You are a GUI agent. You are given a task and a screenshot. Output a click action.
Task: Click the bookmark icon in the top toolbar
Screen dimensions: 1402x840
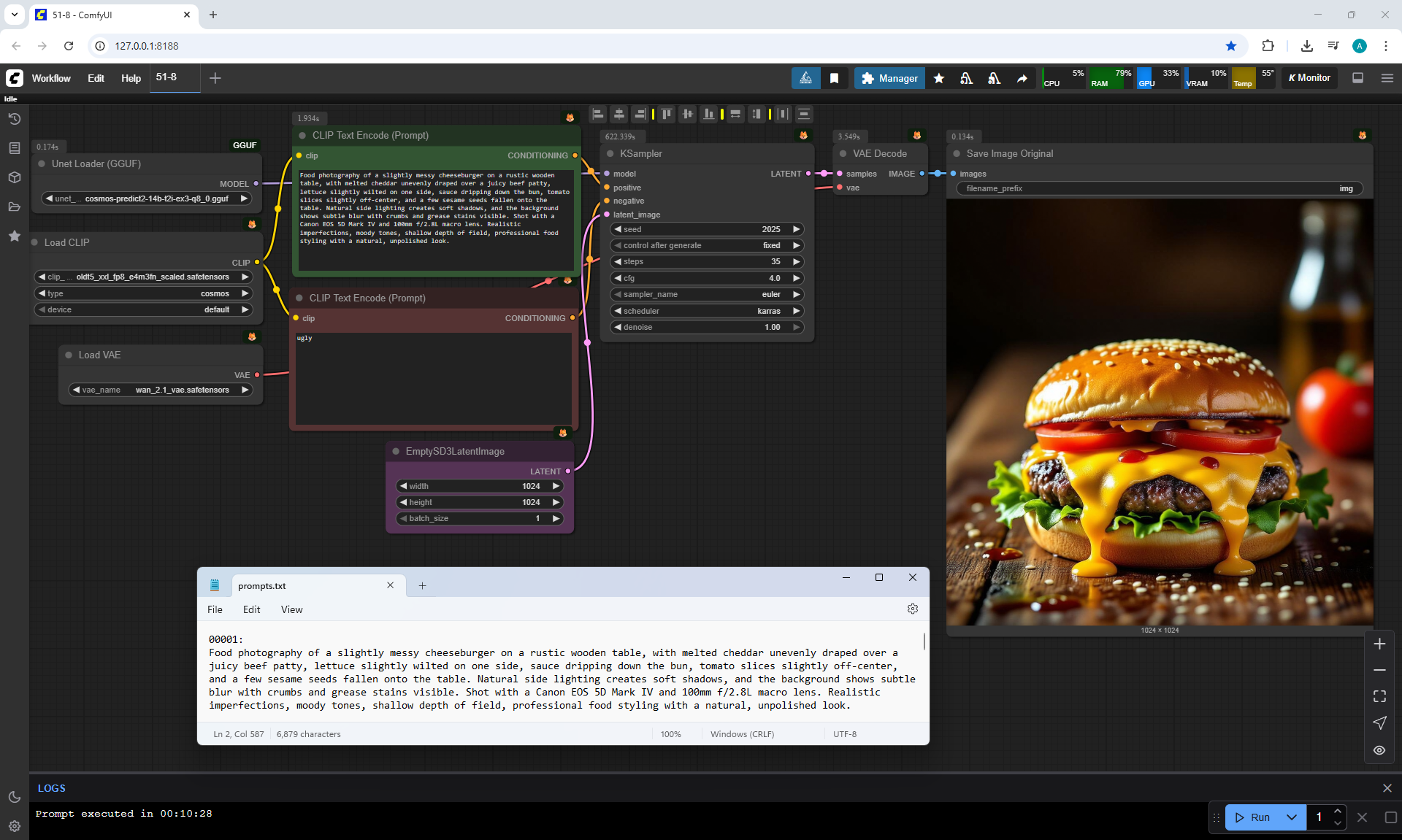click(834, 78)
